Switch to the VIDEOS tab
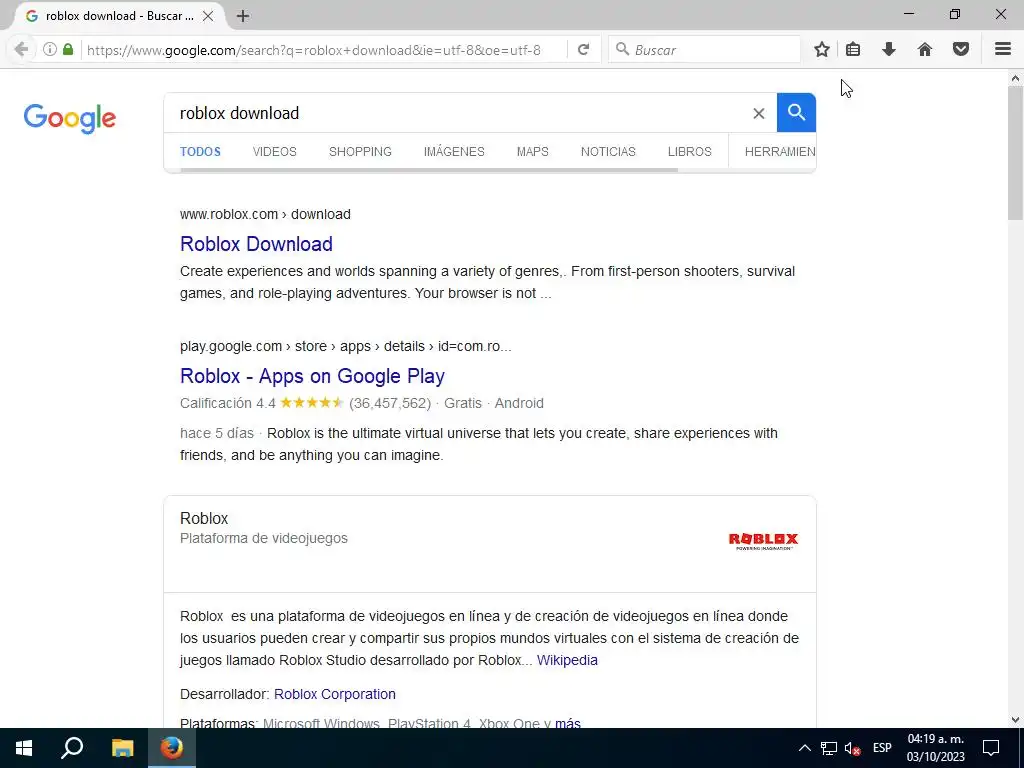Screen dimensions: 1024x768 click(x=274, y=152)
